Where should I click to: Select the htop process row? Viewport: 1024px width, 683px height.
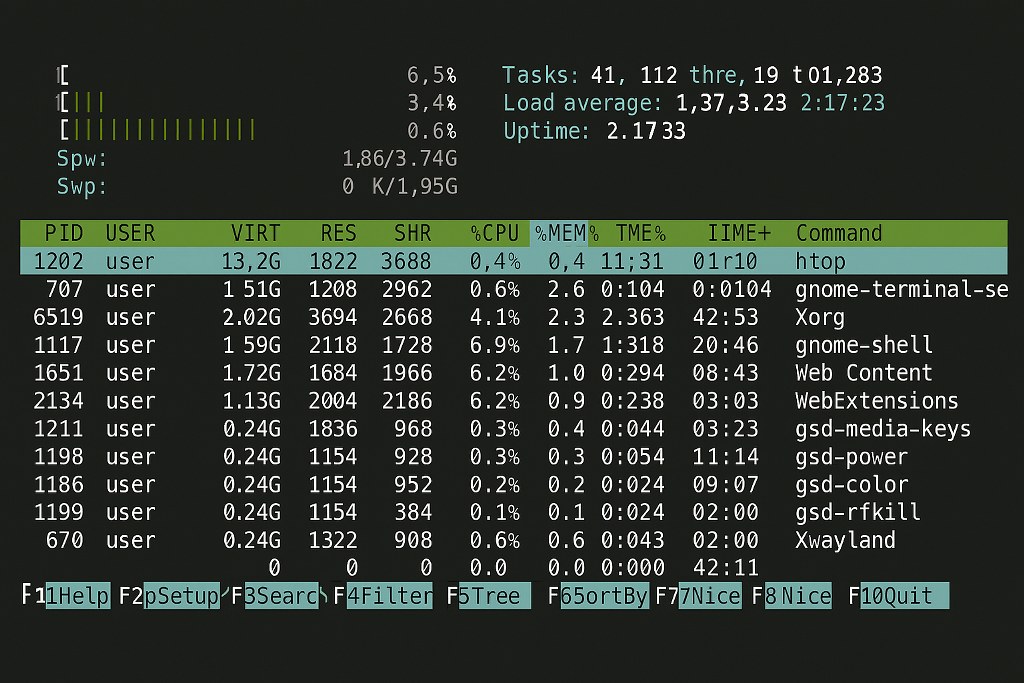click(513, 261)
